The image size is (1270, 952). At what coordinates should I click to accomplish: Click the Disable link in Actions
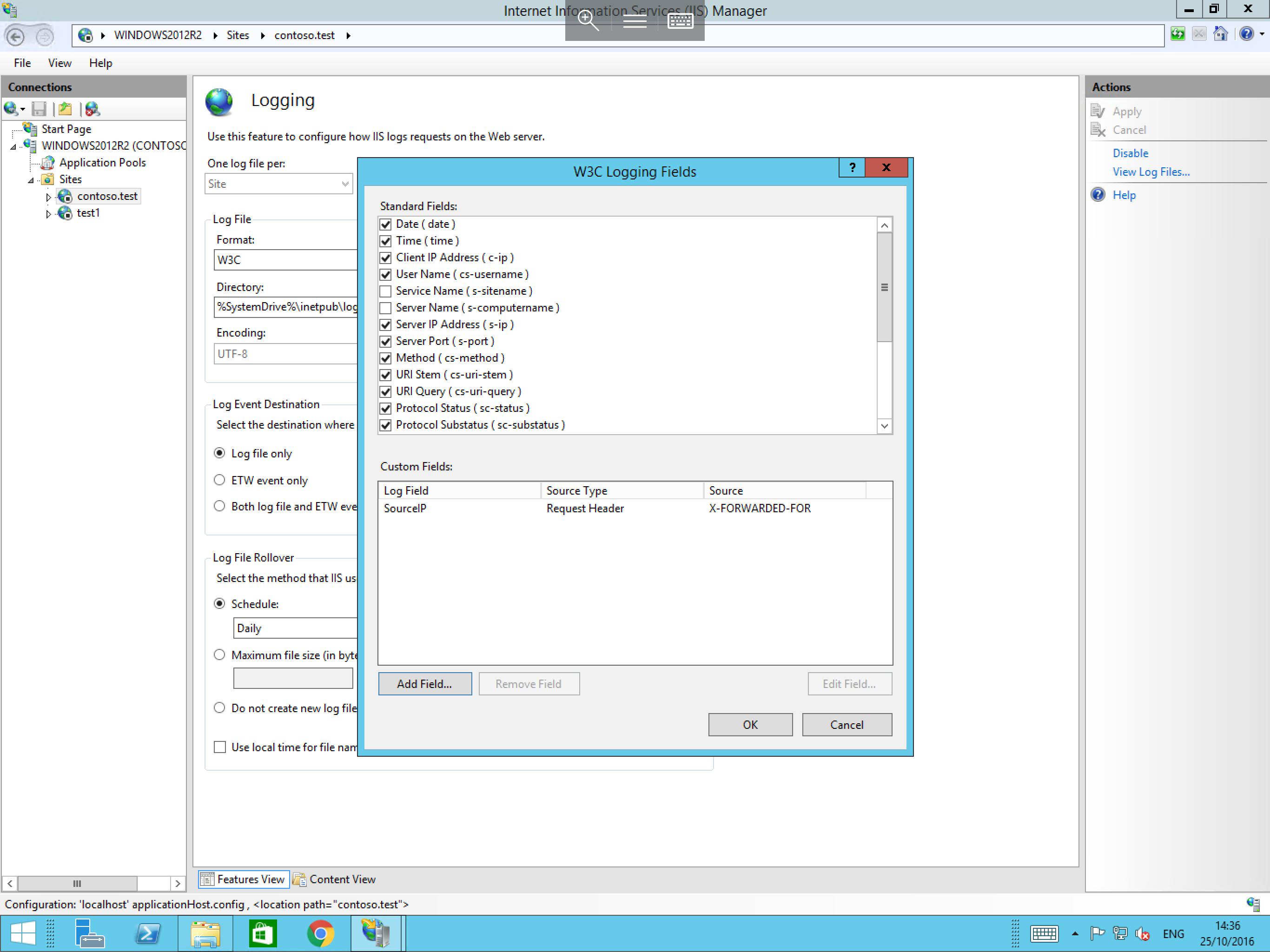pos(1130,153)
